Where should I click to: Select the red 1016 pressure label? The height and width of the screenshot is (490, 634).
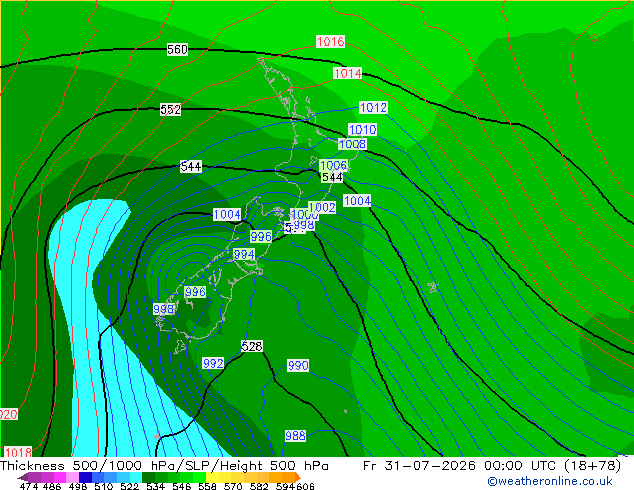330,41
